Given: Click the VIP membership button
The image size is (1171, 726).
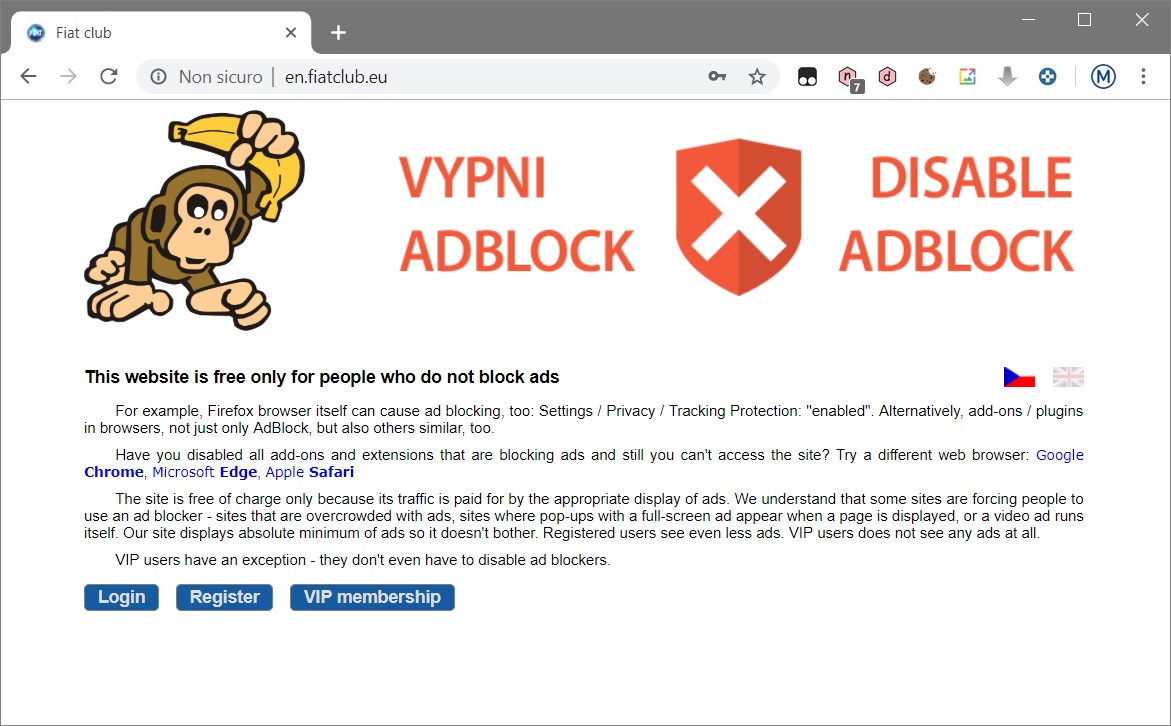Looking at the screenshot, I should 372,597.
